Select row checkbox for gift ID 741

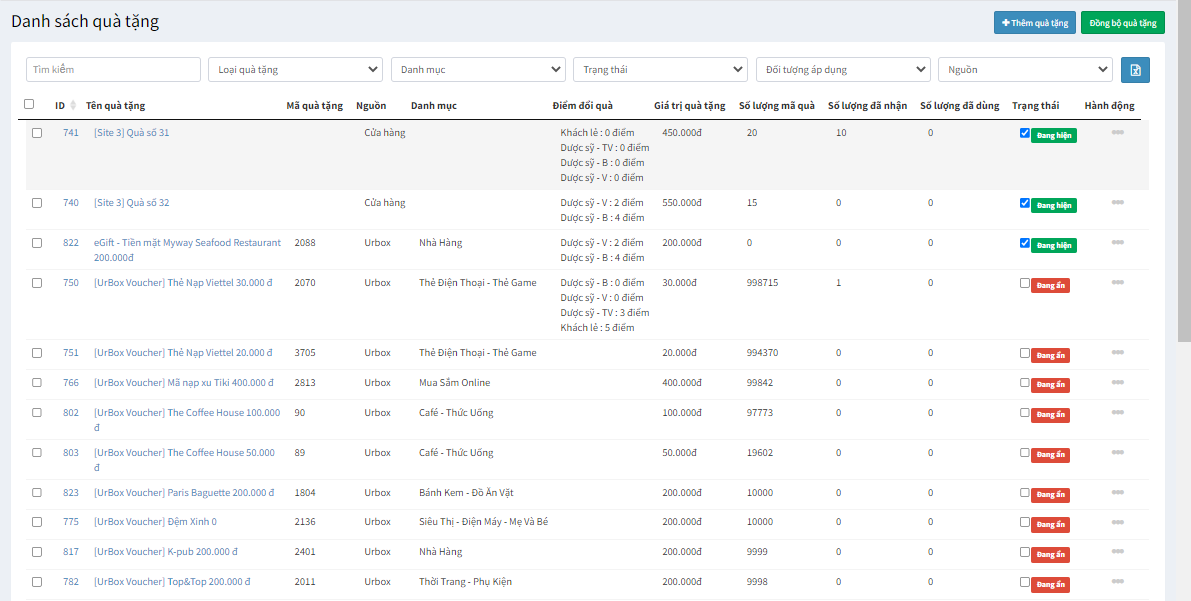coord(37,133)
